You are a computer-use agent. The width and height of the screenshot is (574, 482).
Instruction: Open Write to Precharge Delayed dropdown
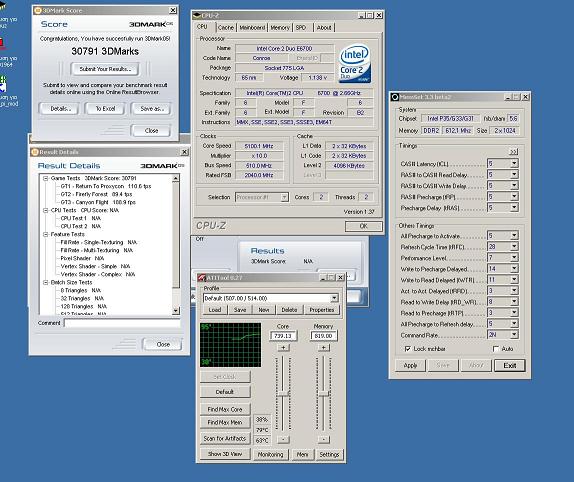point(514,268)
